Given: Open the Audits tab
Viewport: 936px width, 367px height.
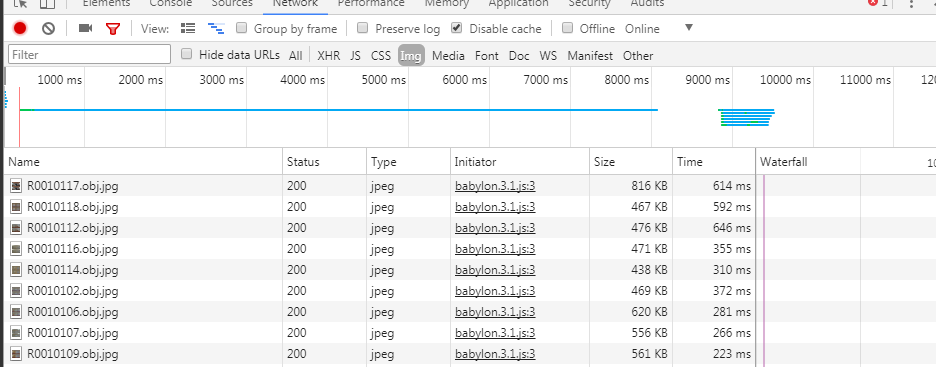Looking at the screenshot, I should (647, 4).
